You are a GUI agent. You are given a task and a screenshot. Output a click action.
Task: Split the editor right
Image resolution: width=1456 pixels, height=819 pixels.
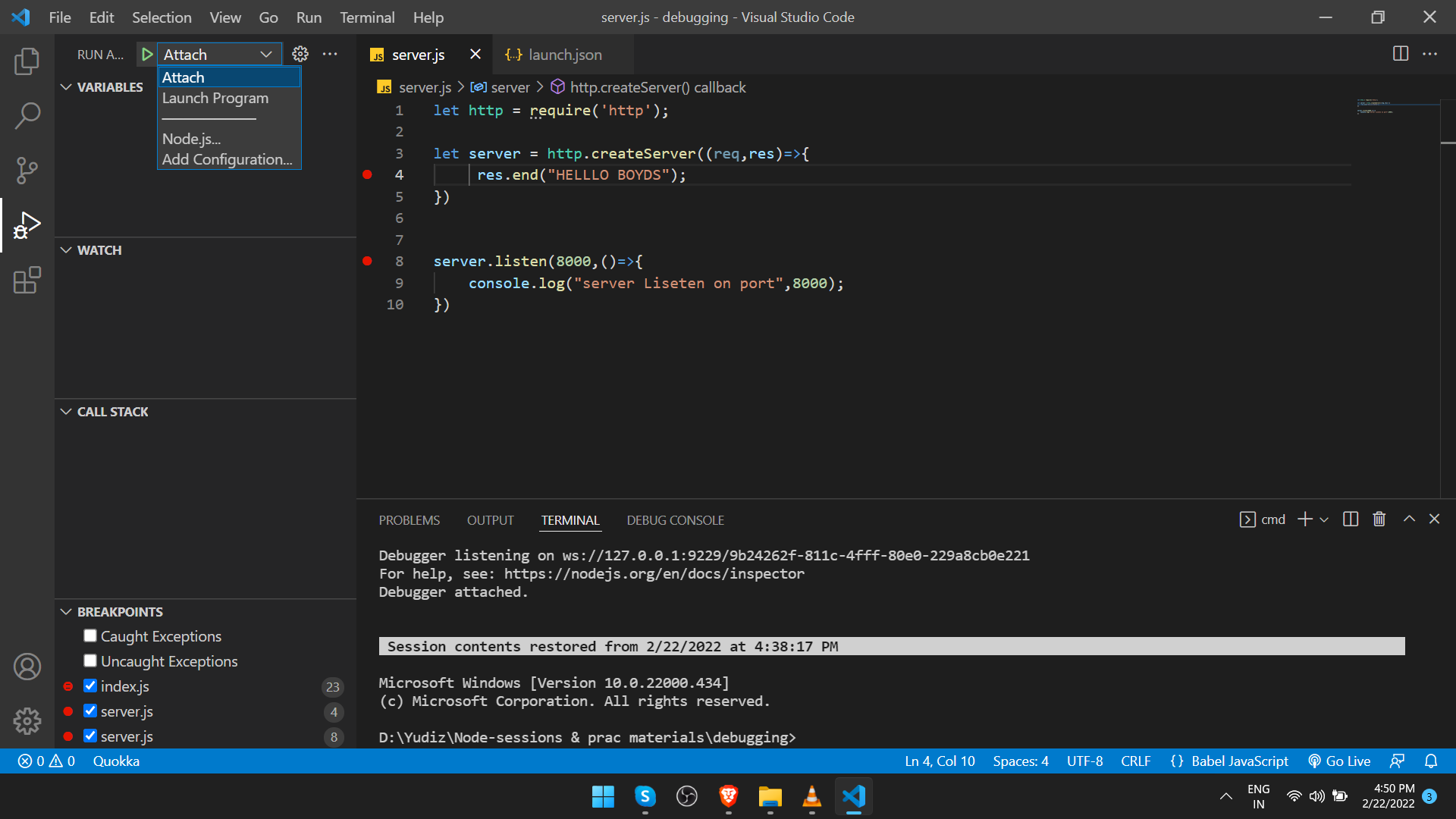click(x=1400, y=54)
